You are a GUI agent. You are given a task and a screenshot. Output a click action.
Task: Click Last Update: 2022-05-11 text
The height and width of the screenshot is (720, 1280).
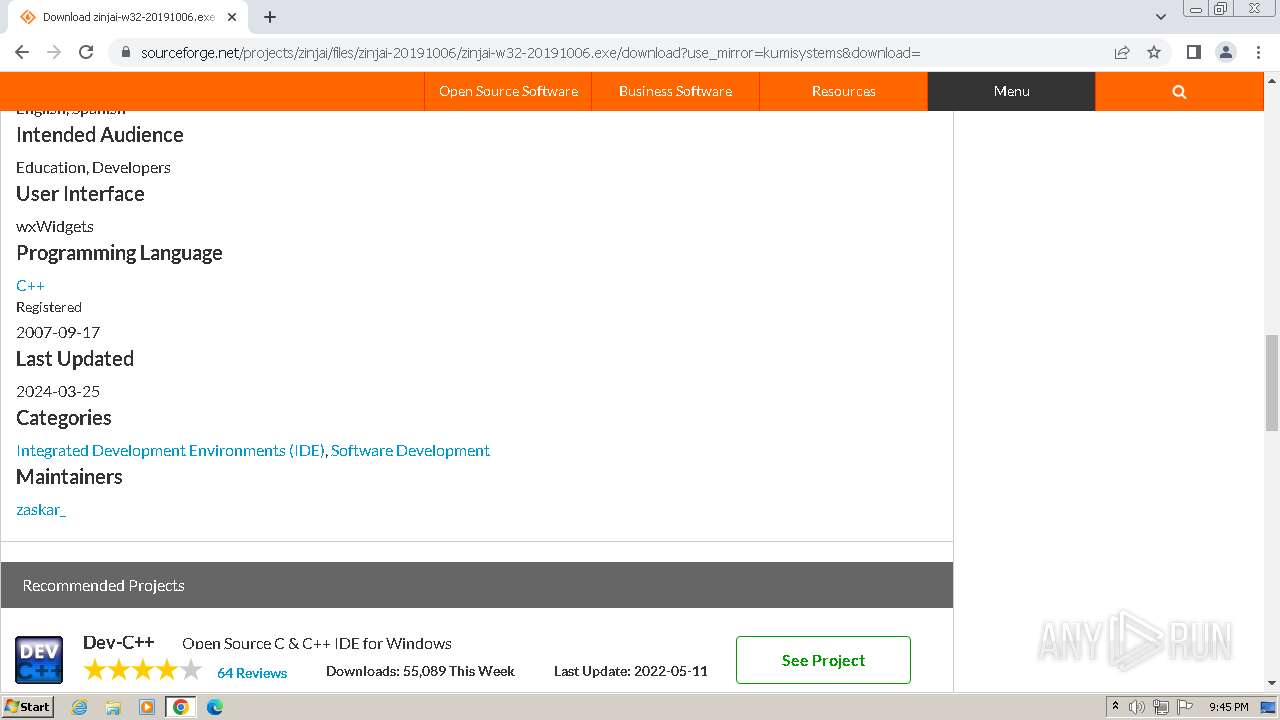[631, 671]
